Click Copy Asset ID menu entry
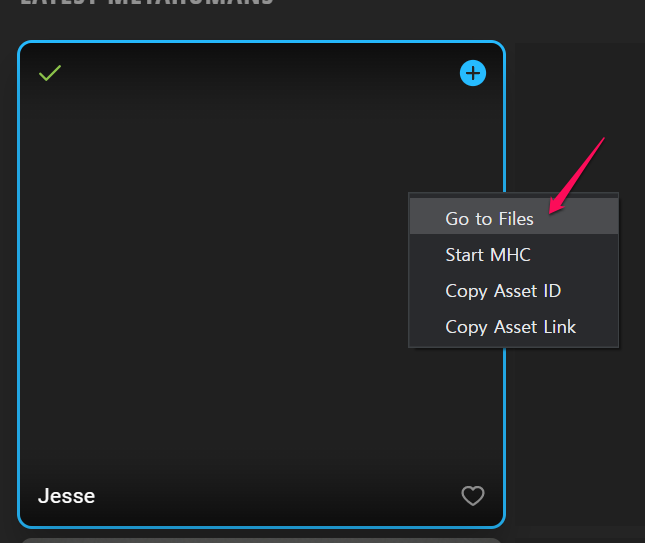645x543 pixels. click(503, 291)
